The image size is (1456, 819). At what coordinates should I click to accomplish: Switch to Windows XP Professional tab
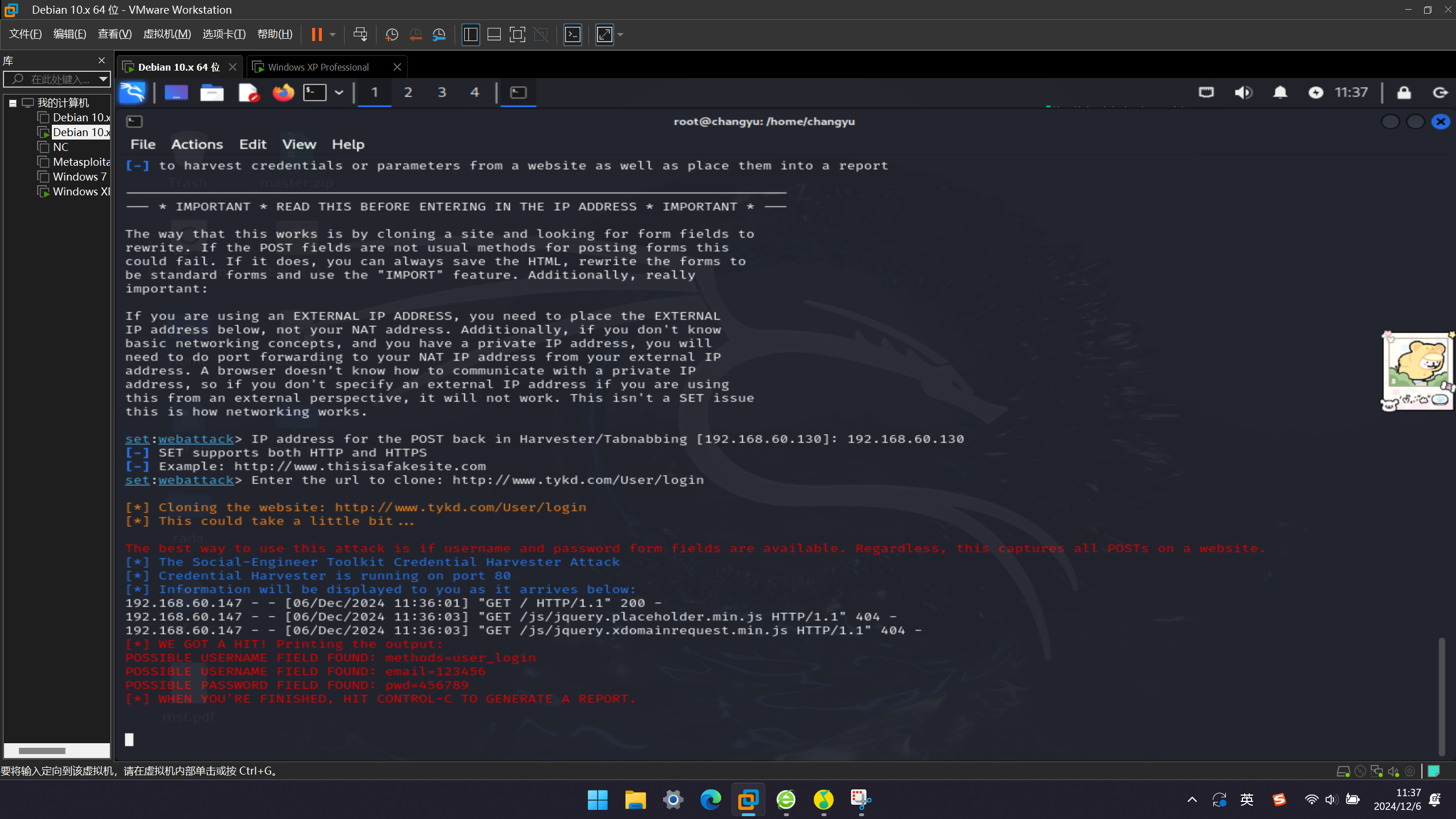(x=318, y=67)
